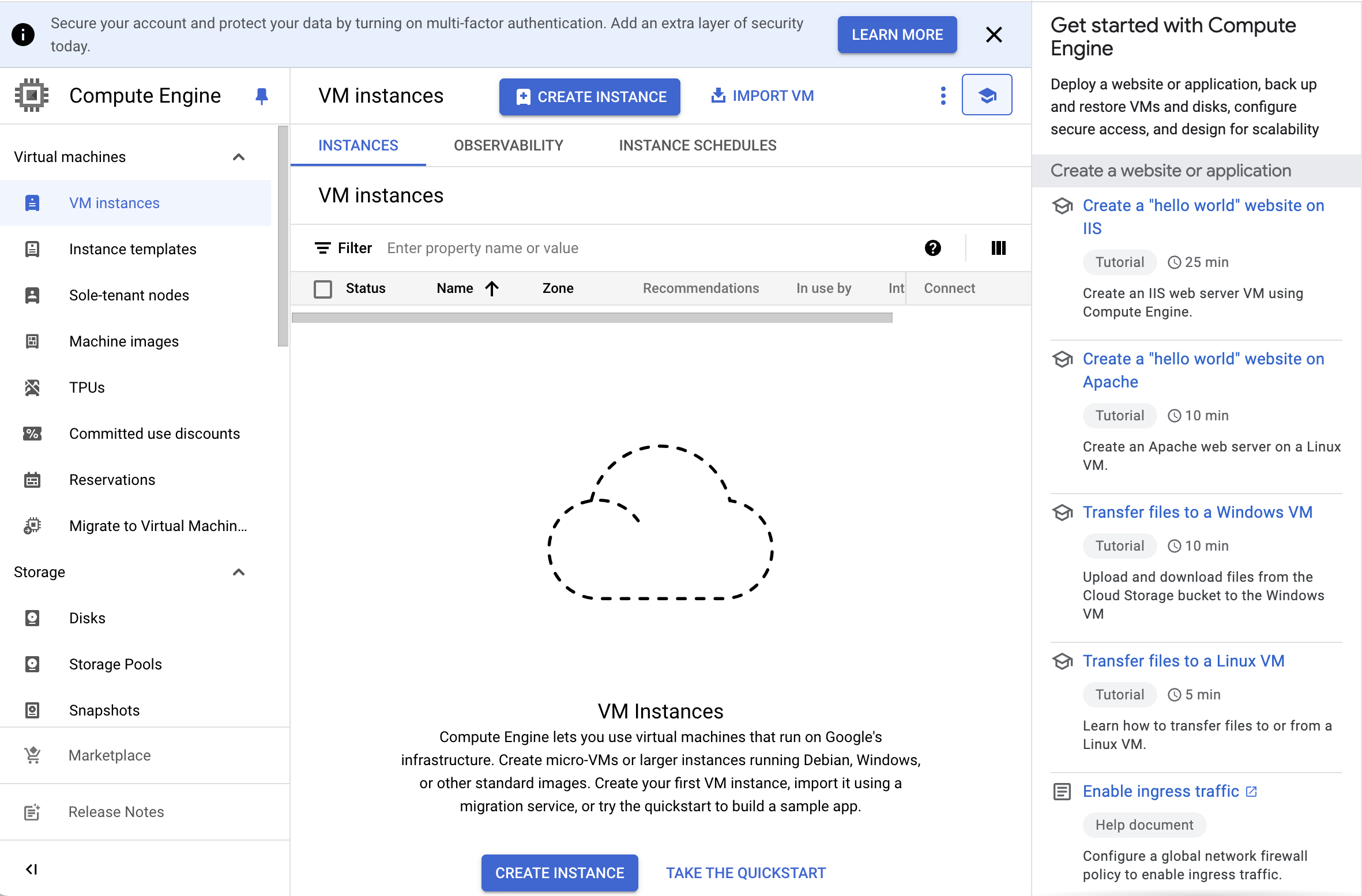The width and height of the screenshot is (1362, 896).
Task: Click the Release Notes icon
Action: click(x=32, y=812)
